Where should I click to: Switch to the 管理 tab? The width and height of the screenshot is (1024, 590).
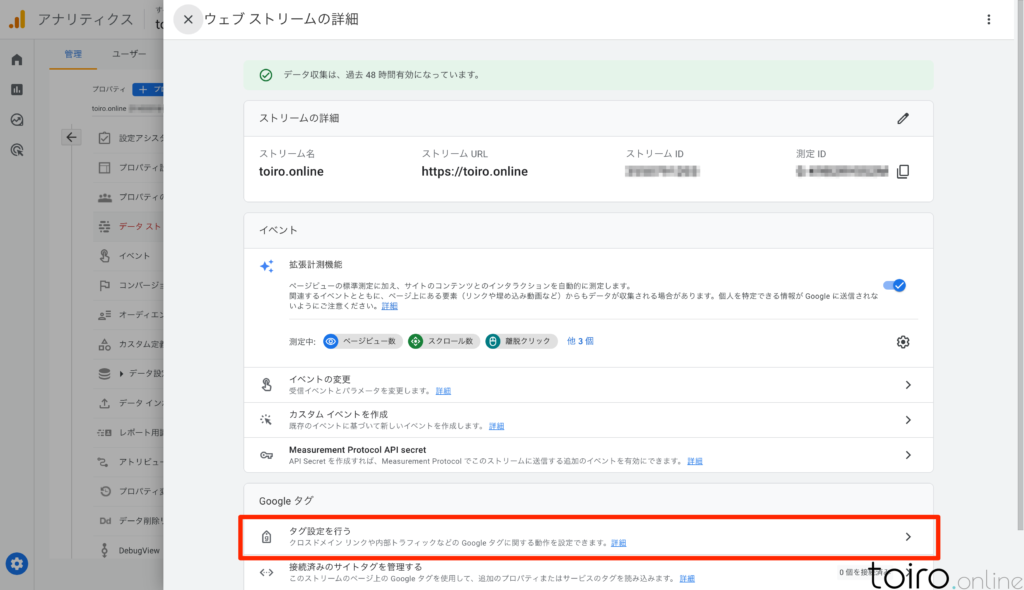(x=73, y=54)
